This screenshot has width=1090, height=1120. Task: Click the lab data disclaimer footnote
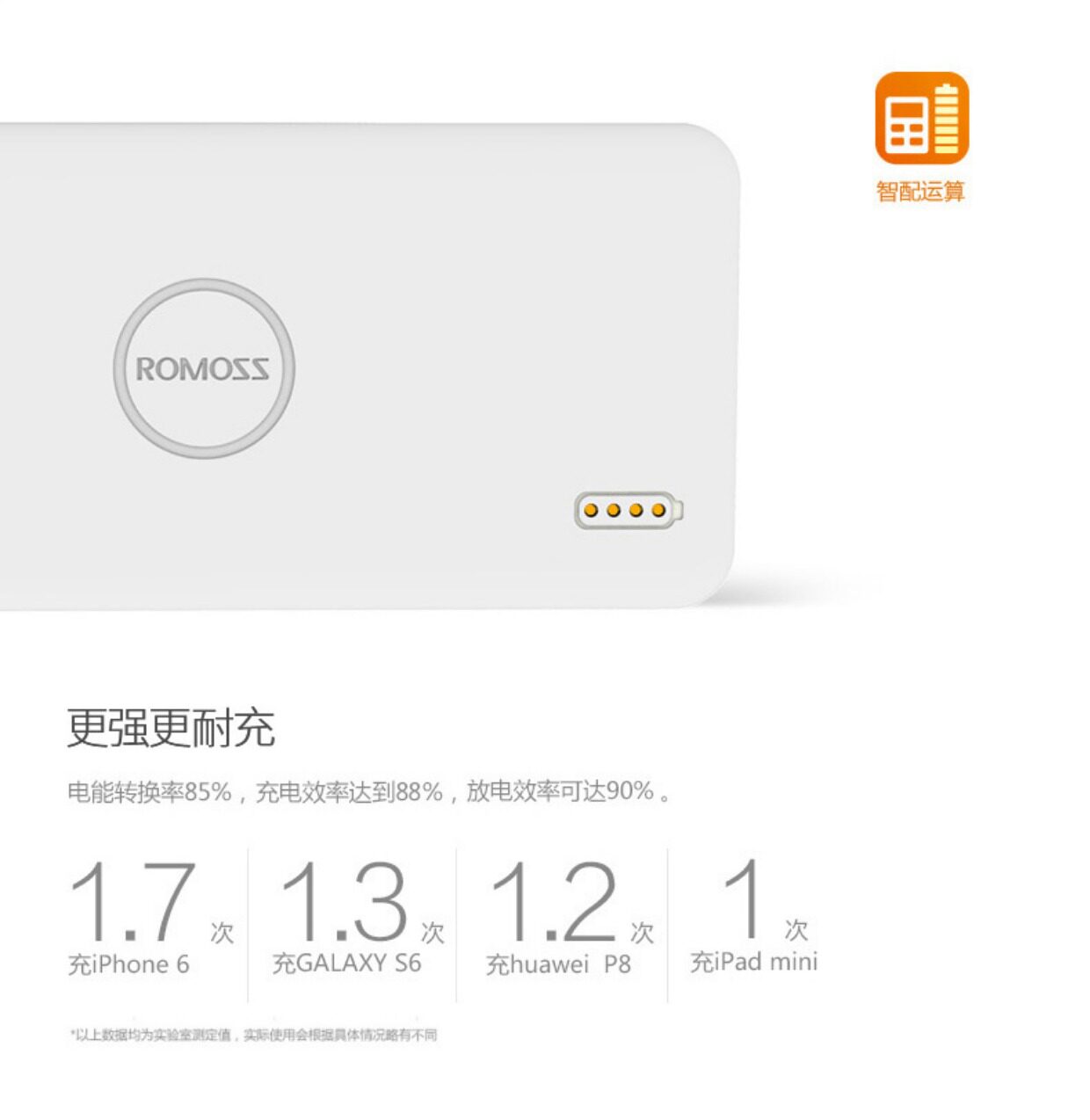[253, 1035]
